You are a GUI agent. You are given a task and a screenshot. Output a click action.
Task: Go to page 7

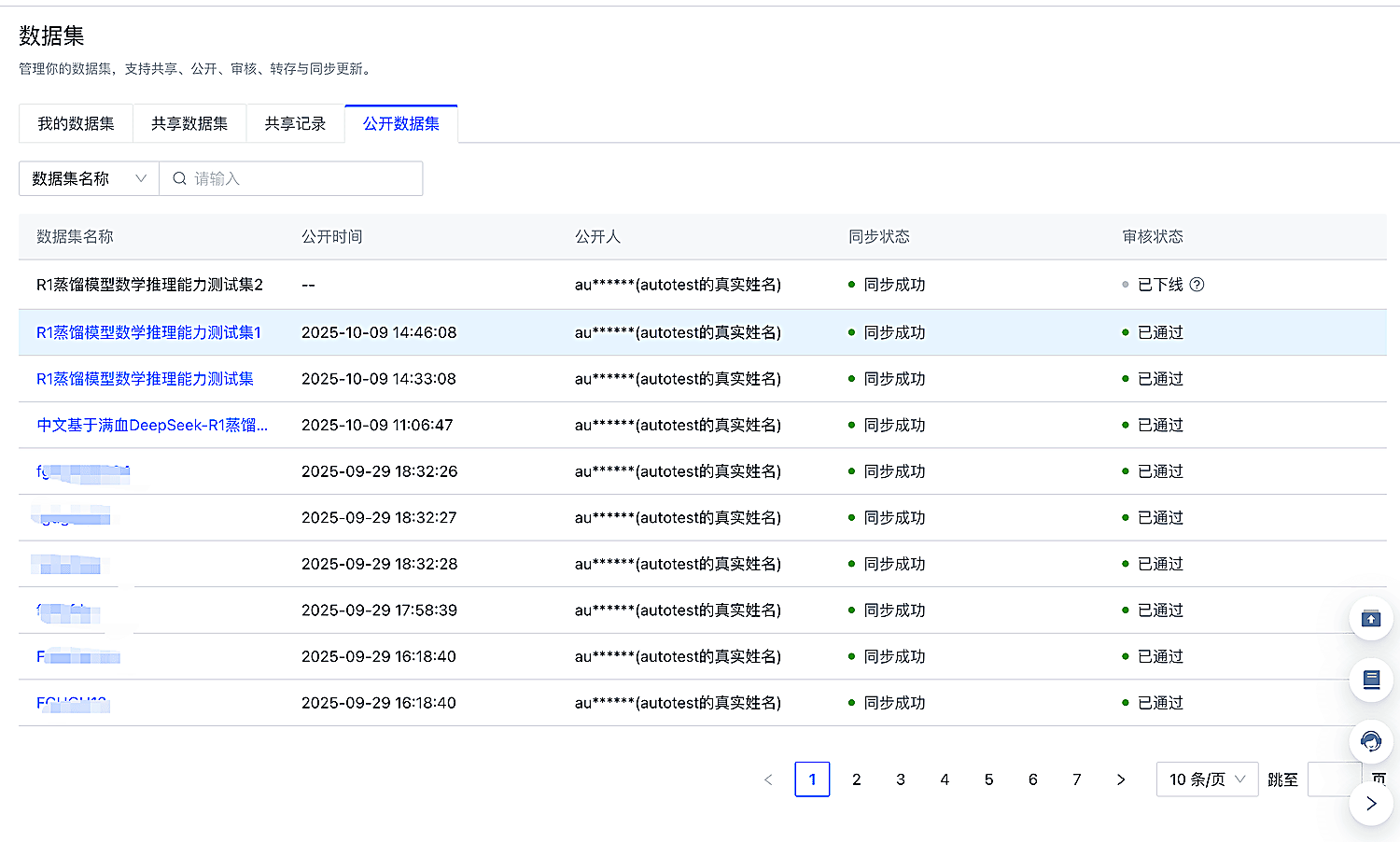pos(1077,779)
